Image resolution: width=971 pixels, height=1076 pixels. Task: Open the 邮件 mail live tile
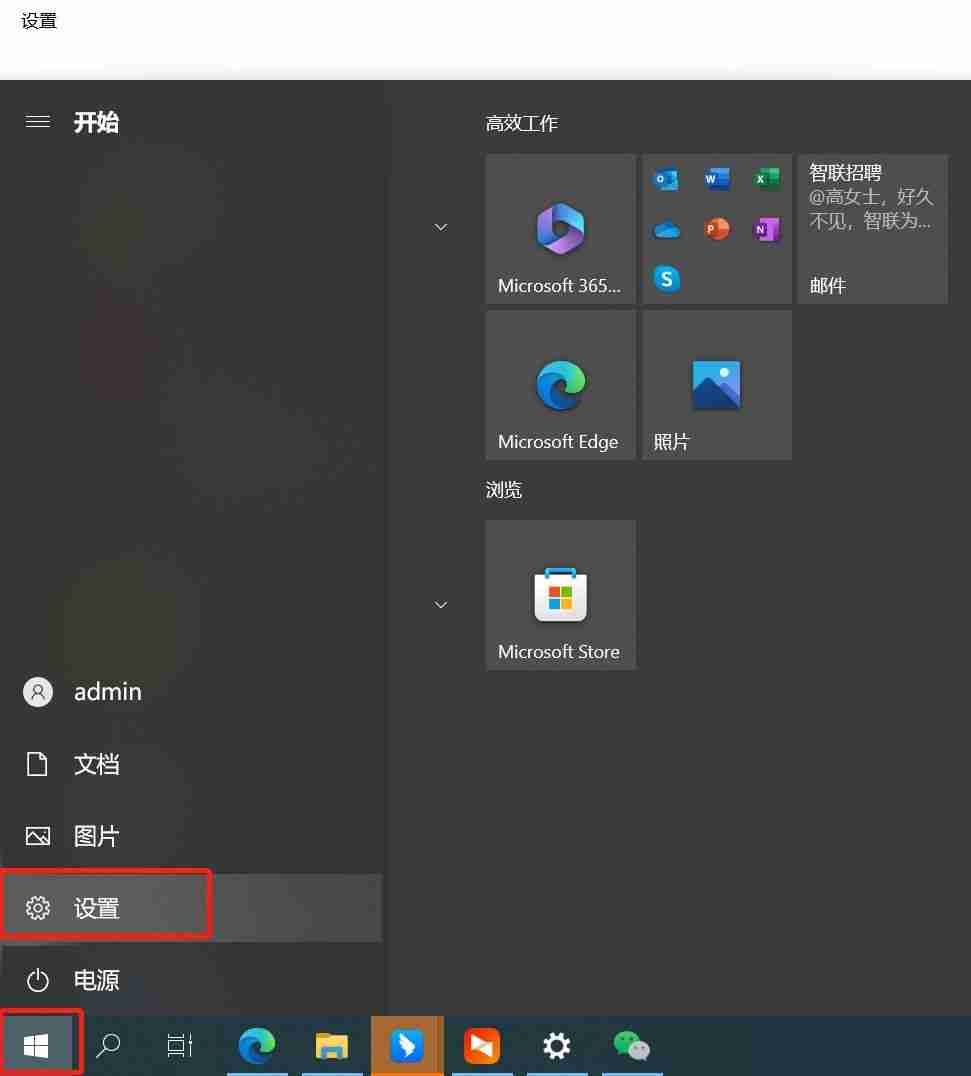[x=872, y=229]
